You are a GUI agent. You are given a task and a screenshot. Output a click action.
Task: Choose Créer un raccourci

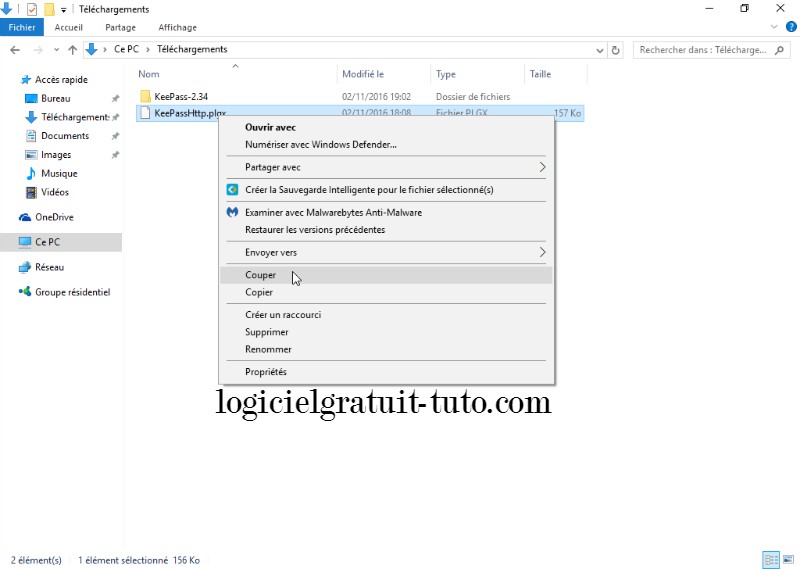coord(386,315)
